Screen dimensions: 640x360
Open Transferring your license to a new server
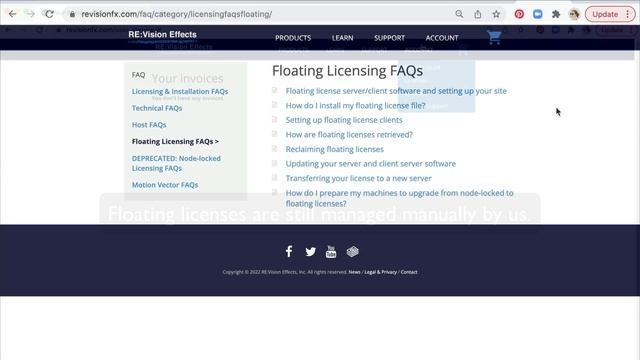(358, 178)
